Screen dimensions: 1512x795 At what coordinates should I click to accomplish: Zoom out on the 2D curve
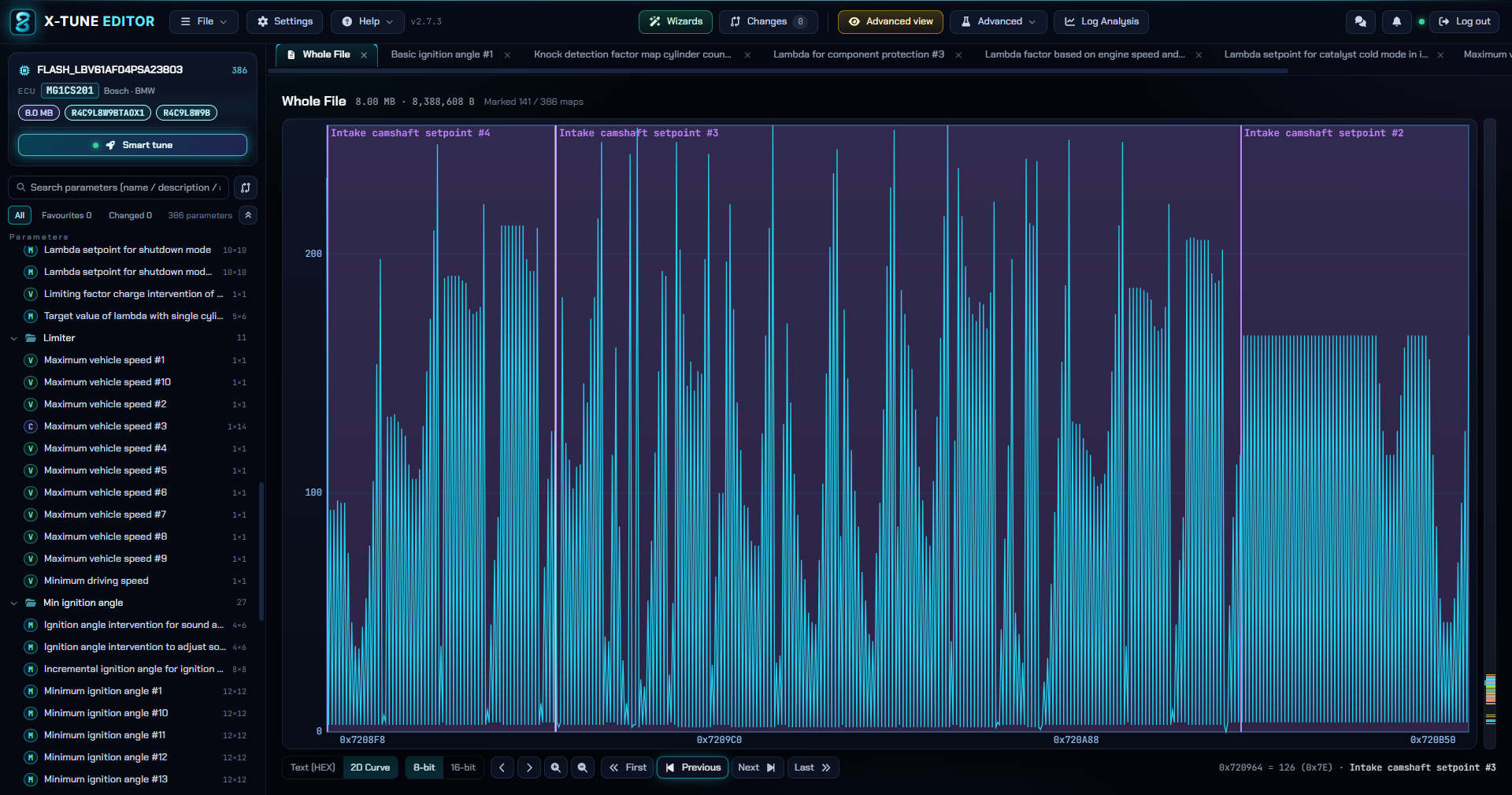coord(583,767)
